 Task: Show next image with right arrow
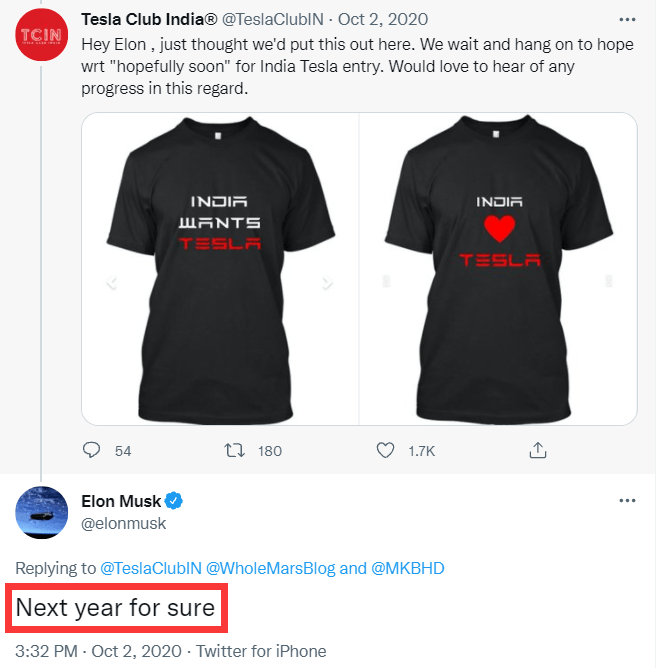[326, 284]
